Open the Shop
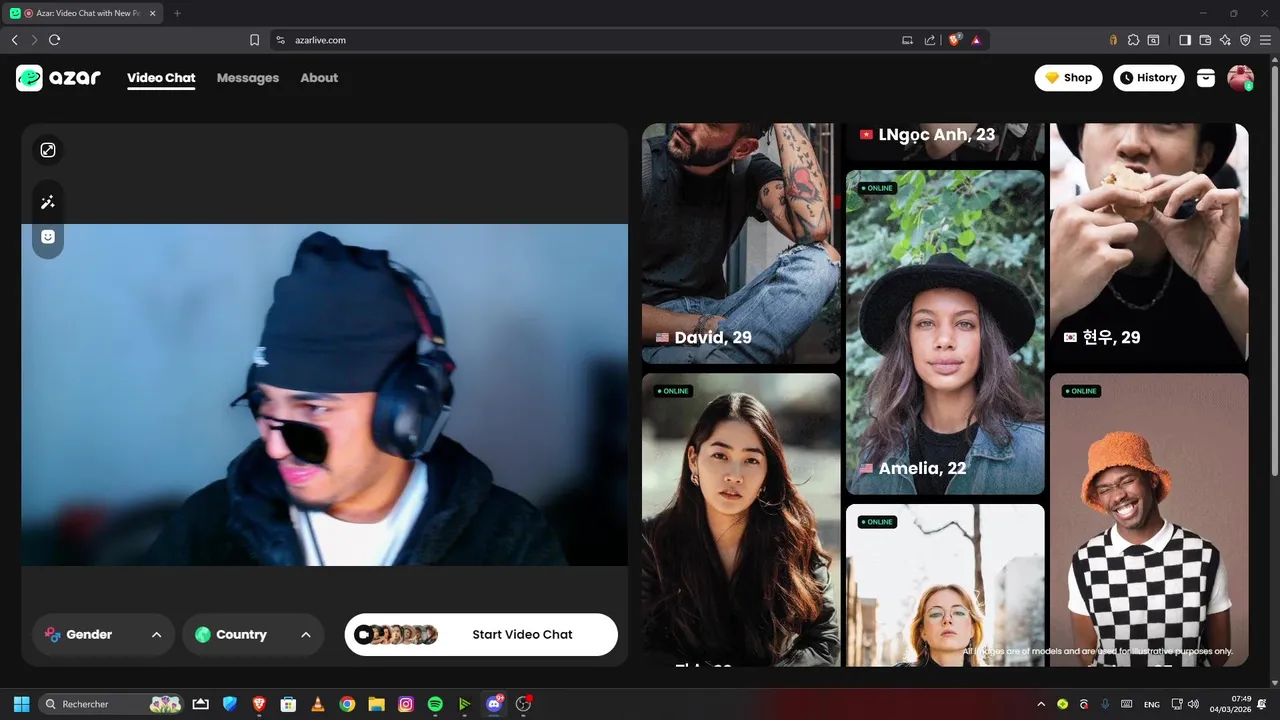Screen dimensions: 1280x720 point(1068,78)
